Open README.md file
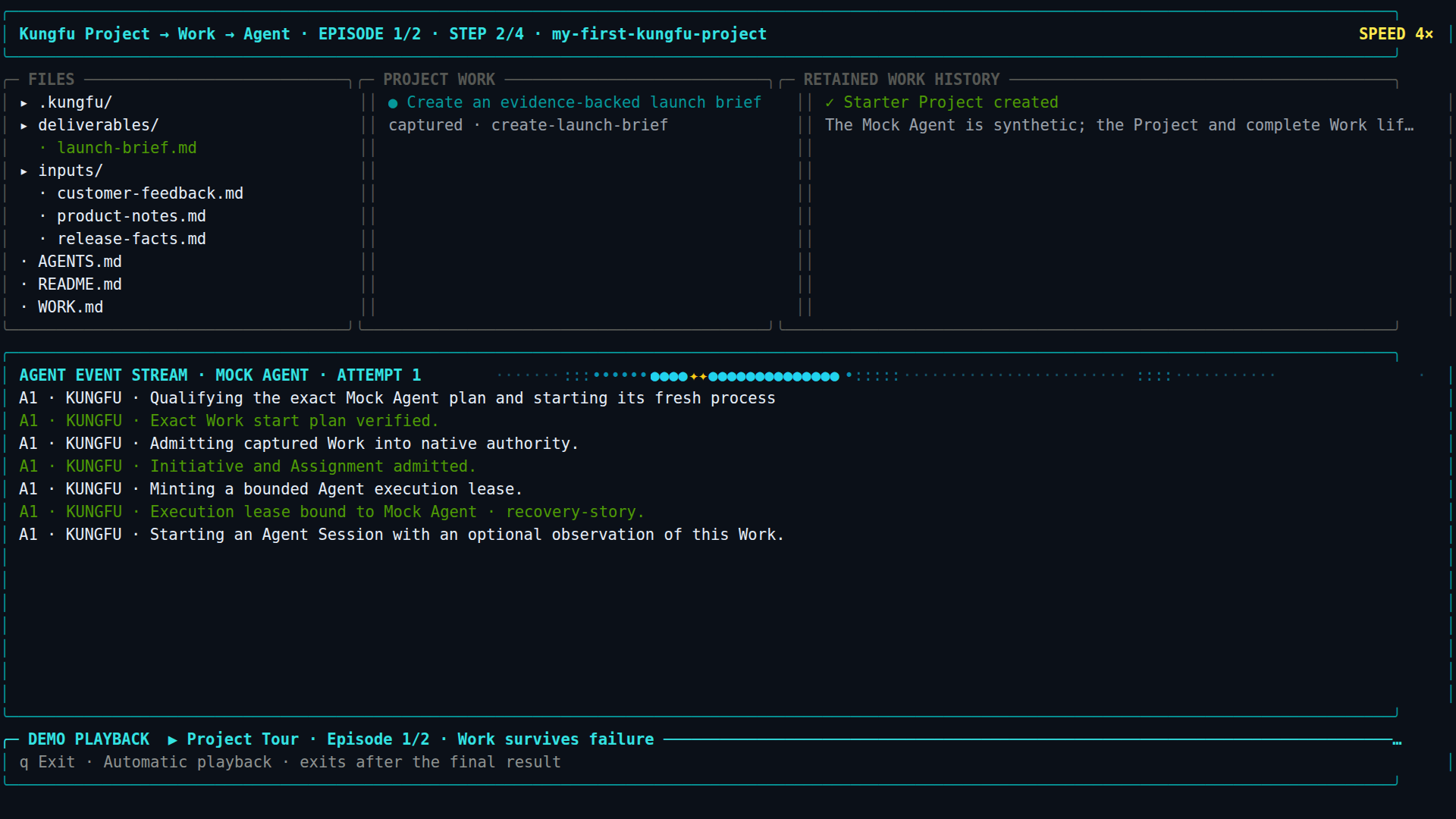The height and width of the screenshot is (819, 1456). point(80,284)
